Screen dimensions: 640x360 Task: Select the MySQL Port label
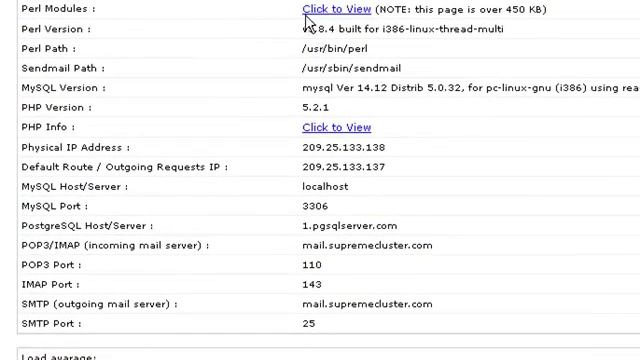point(54,207)
